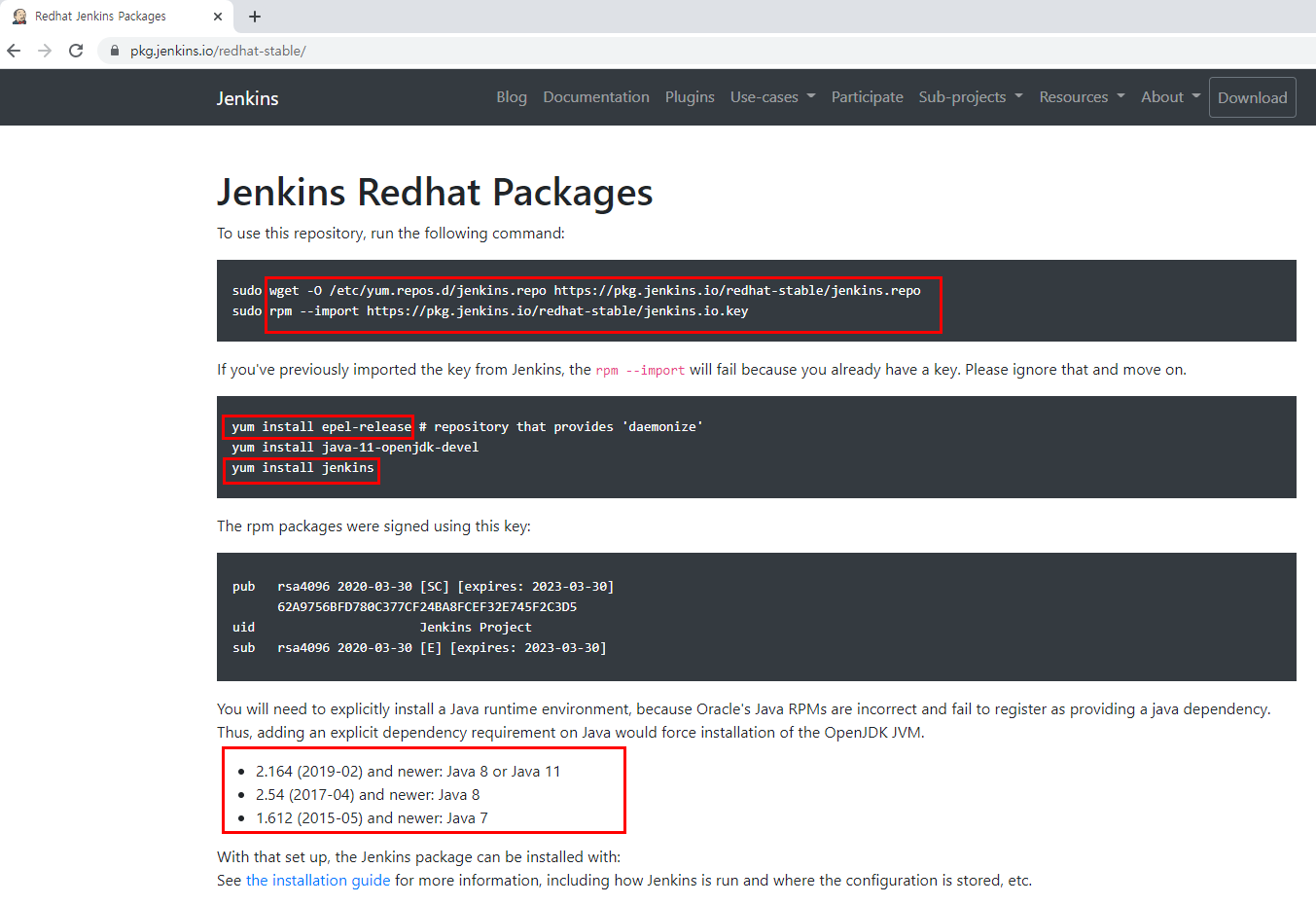Click the key fingerprint 62A9756BFD780C377CF24BA8FCEF32E745F2C3D5
The width and height of the screenshot is (1316, 905).
[427, 607]
